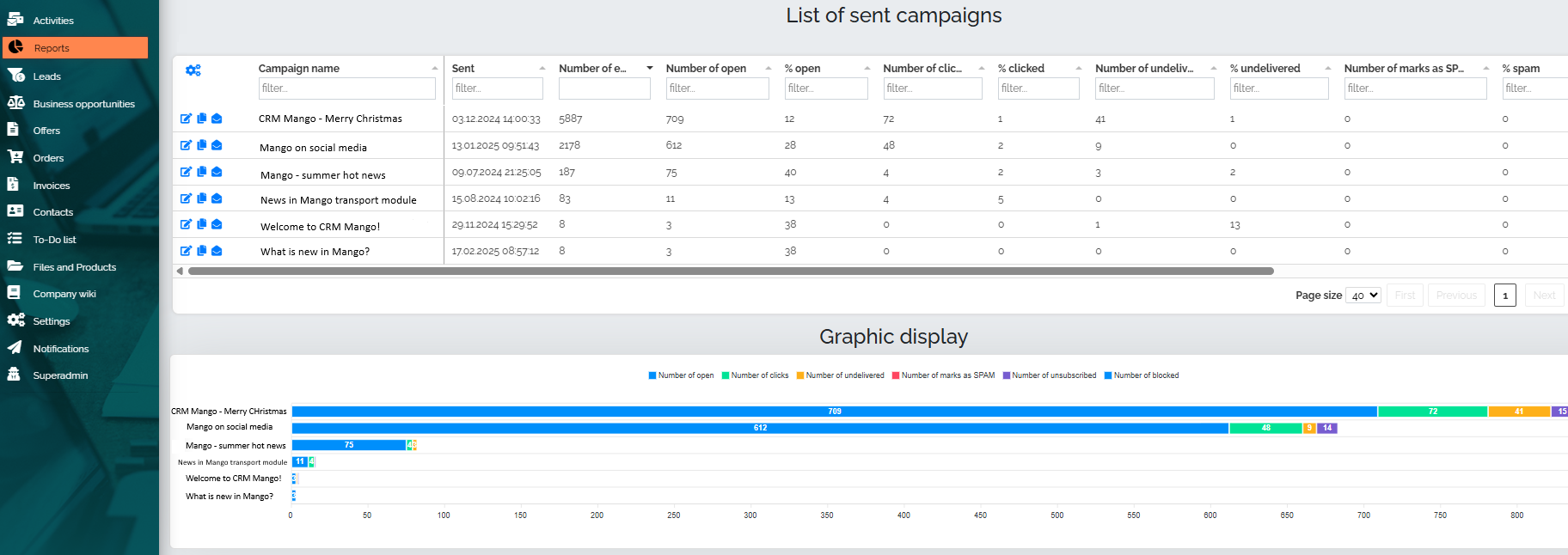Copy the Mango on social media campaign
Image resolution: width=1568 pixels, height=555 pixels.
[x=201, y=145]
